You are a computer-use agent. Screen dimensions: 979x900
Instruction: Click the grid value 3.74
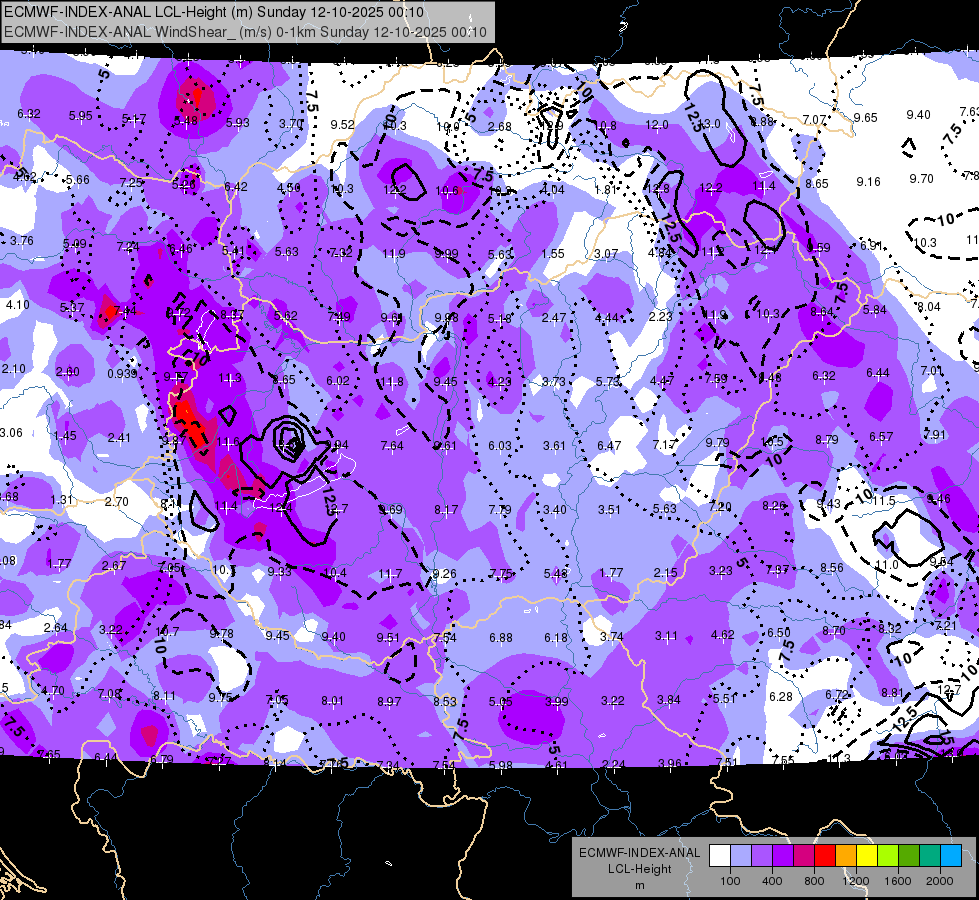612,636
